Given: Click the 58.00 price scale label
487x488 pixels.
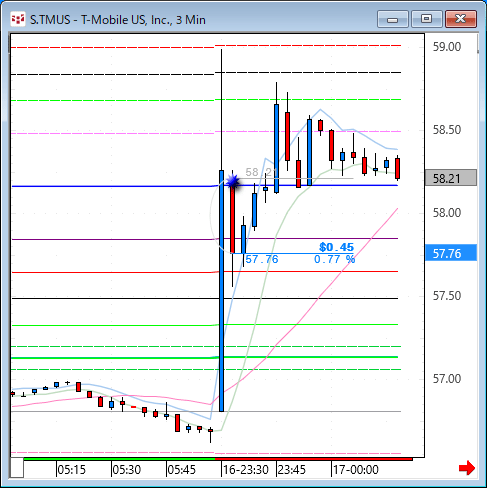Looking at the screenshot, I should (447, 213).
